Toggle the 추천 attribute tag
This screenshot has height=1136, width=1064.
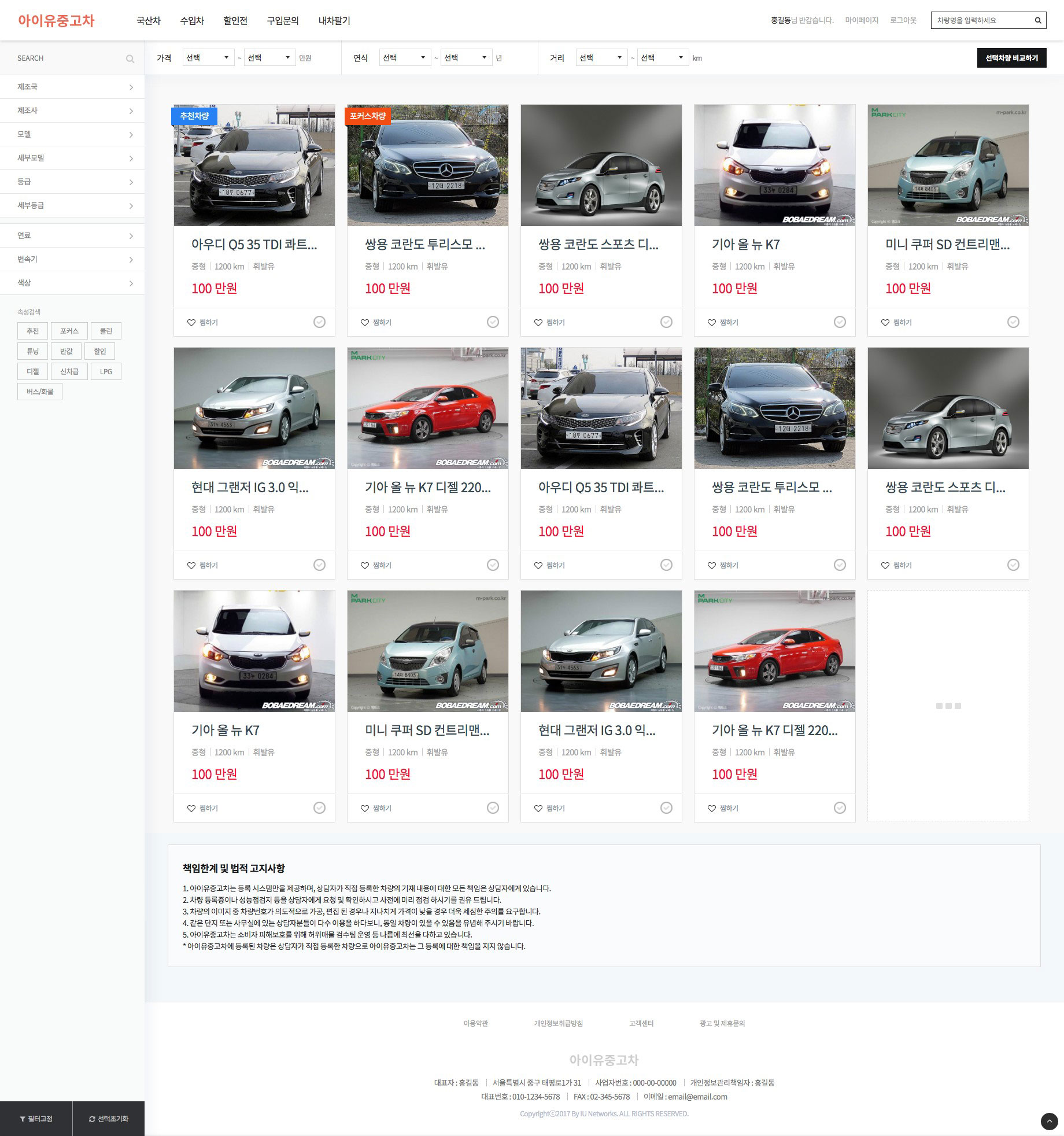click(x=32, y=331)
